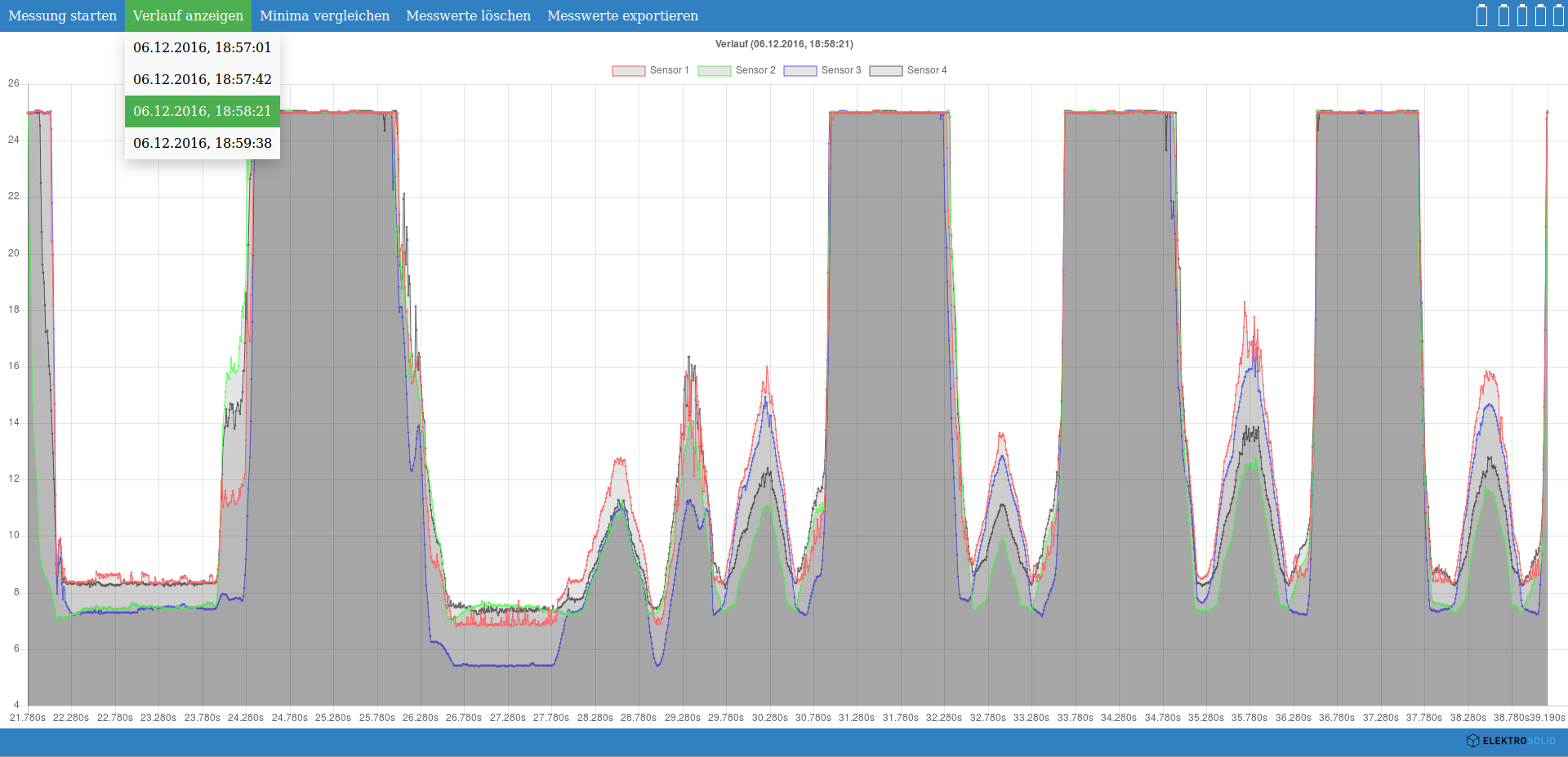Click the first battery status icon
This screenshot has height=757, width=1568.
click(1481, 16)
